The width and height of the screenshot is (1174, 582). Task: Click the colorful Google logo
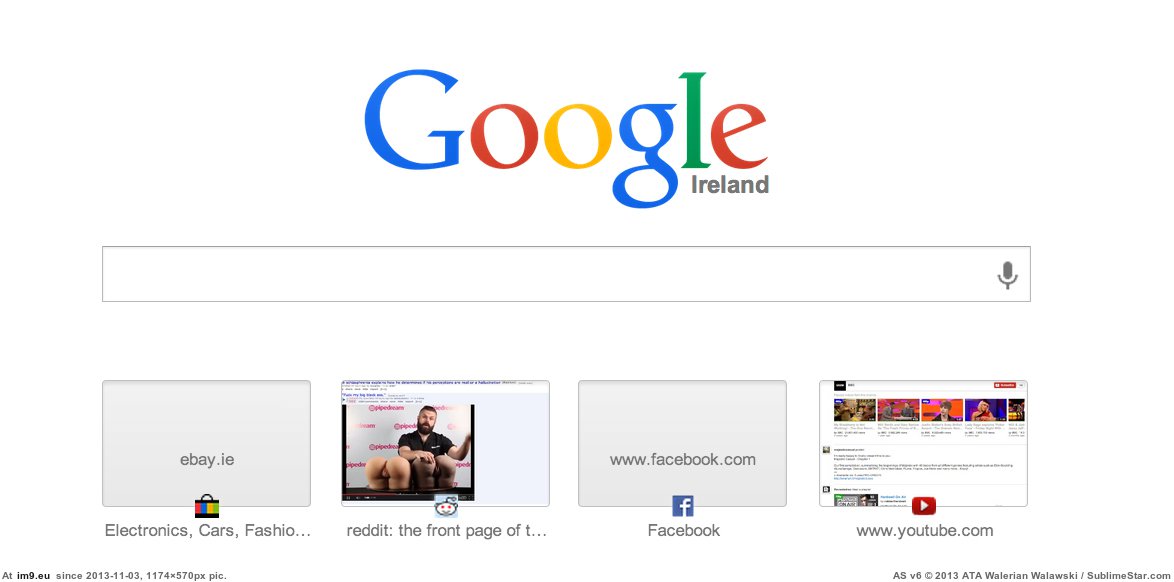(567, 139)
